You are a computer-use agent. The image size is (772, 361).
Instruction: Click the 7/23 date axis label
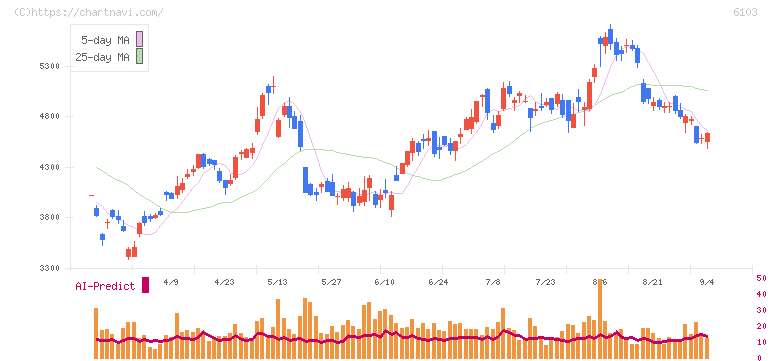(546, 282)
